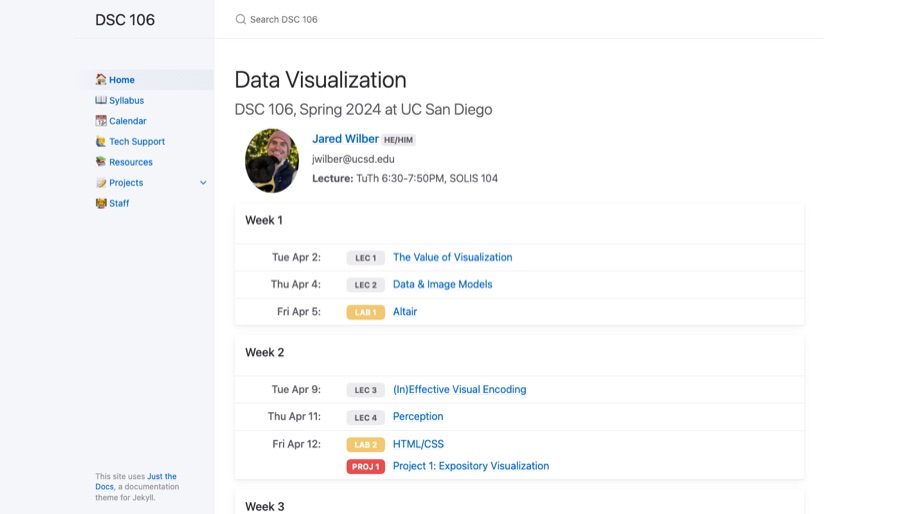The height and width of the screenshot is (514, 900).
Task: Open the Syllabus page from sidebar
Action: (126, 100)
